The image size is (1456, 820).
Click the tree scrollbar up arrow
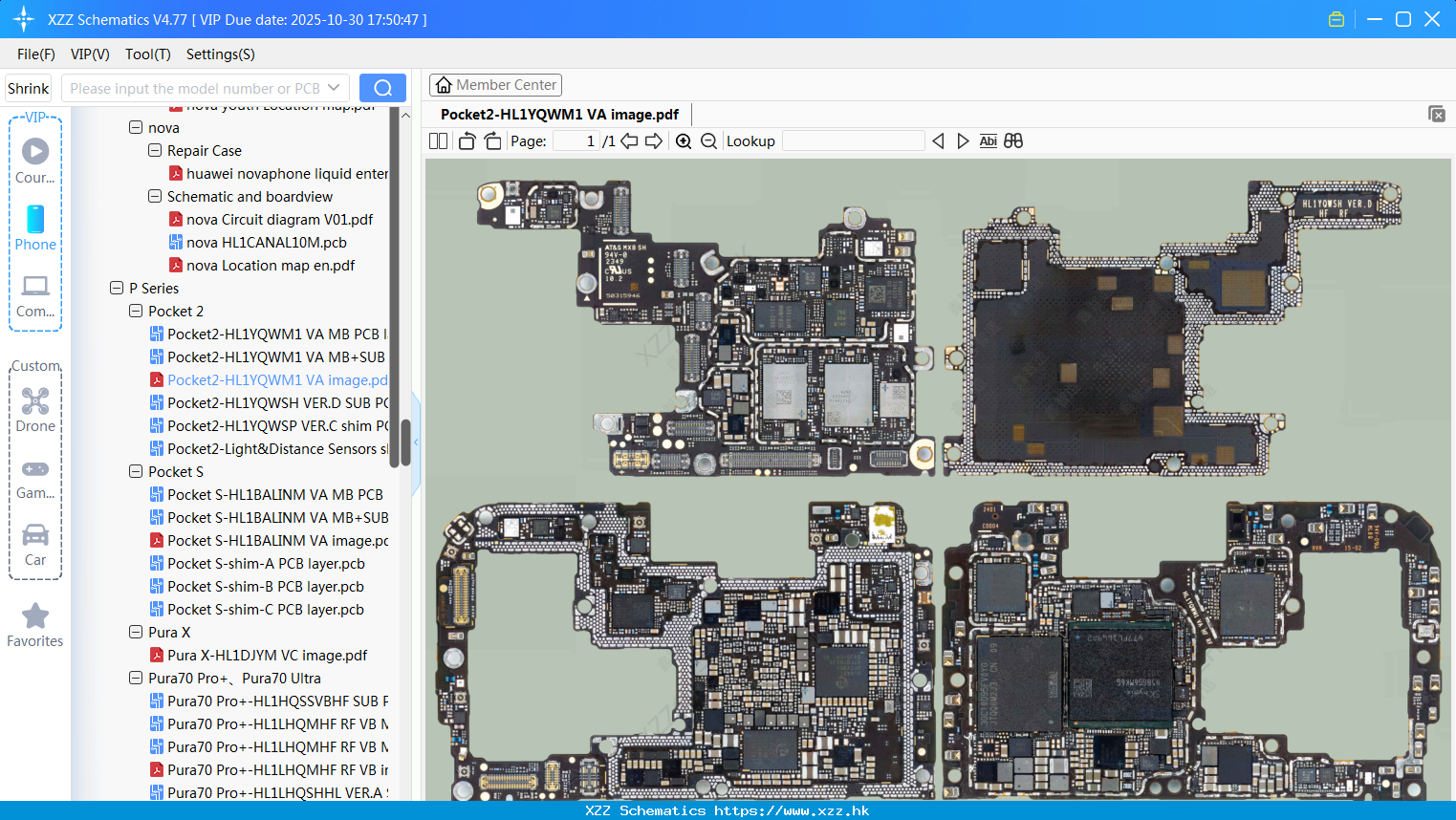pos(405,115)
